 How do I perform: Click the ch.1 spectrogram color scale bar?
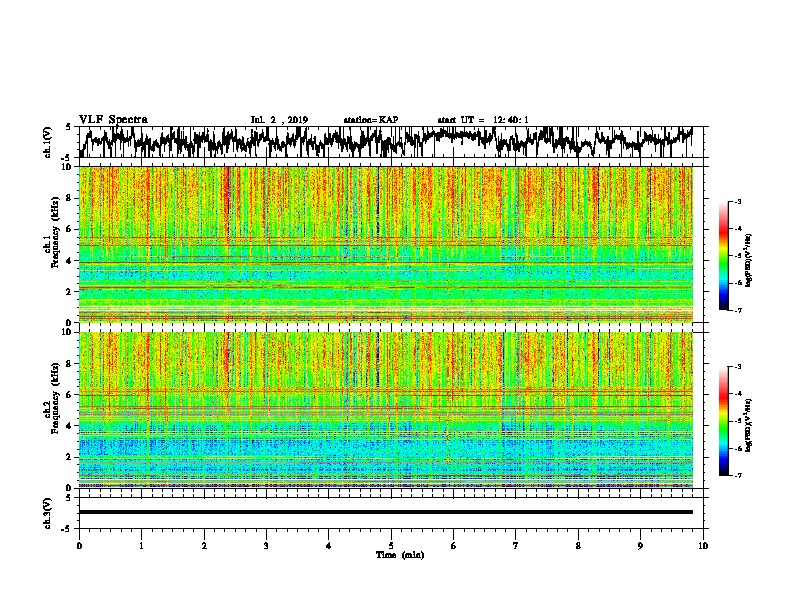(x=723, y=256)
